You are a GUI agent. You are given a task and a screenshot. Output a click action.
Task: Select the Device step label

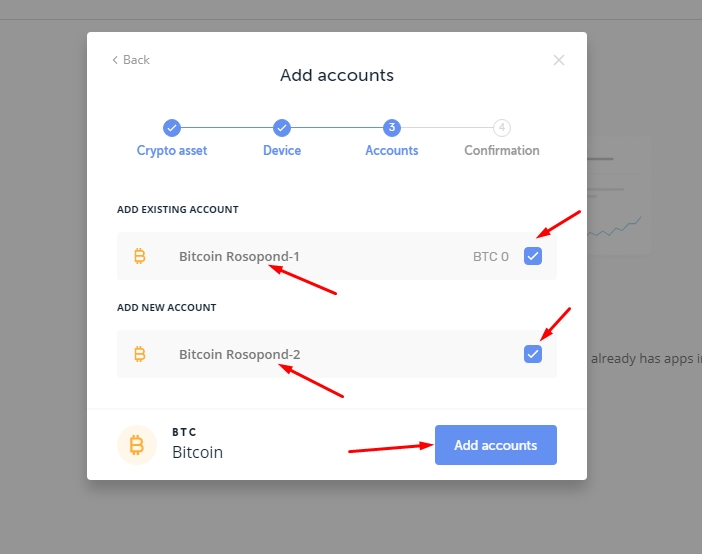tap(282, 150)
